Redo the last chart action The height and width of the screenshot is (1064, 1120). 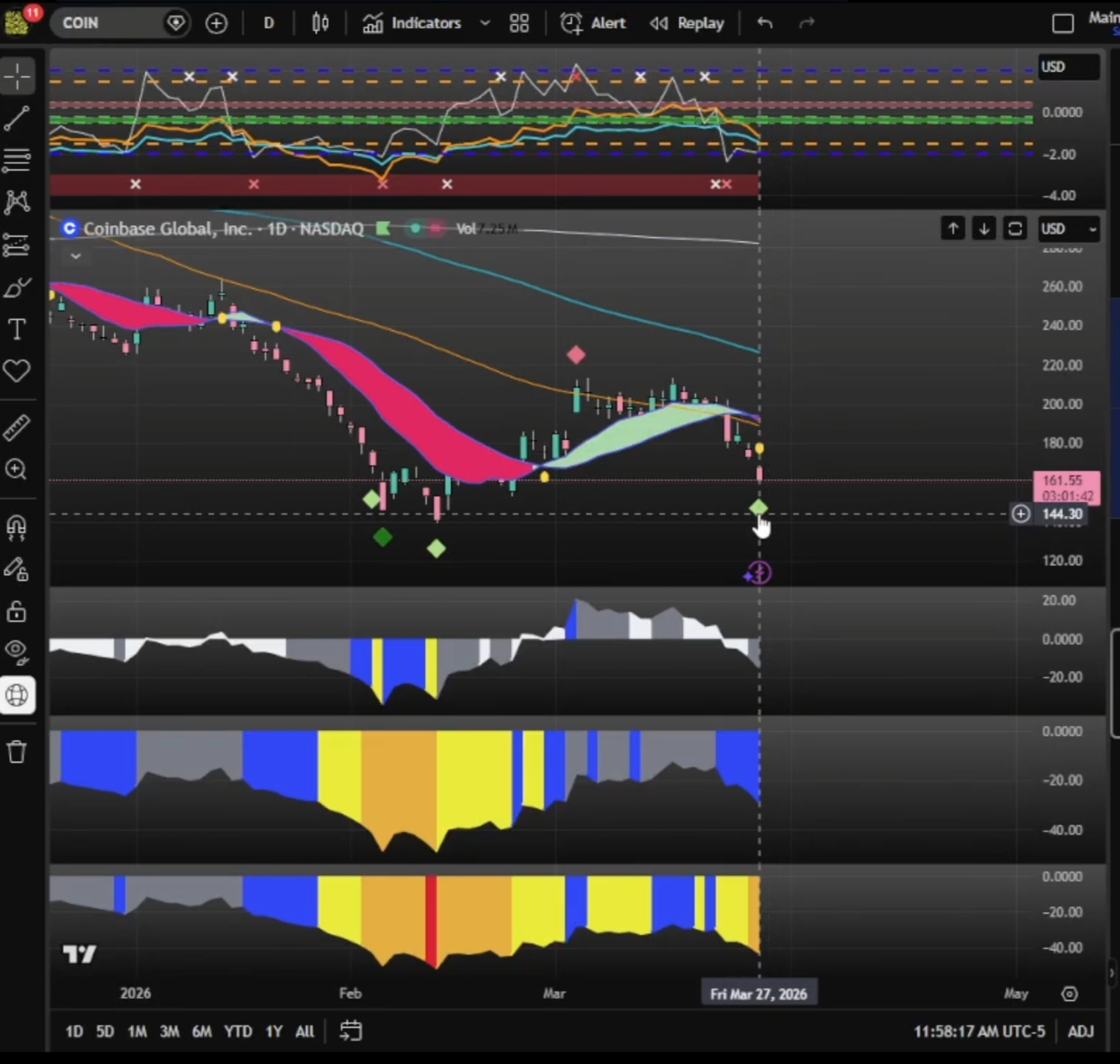(807, 23)
